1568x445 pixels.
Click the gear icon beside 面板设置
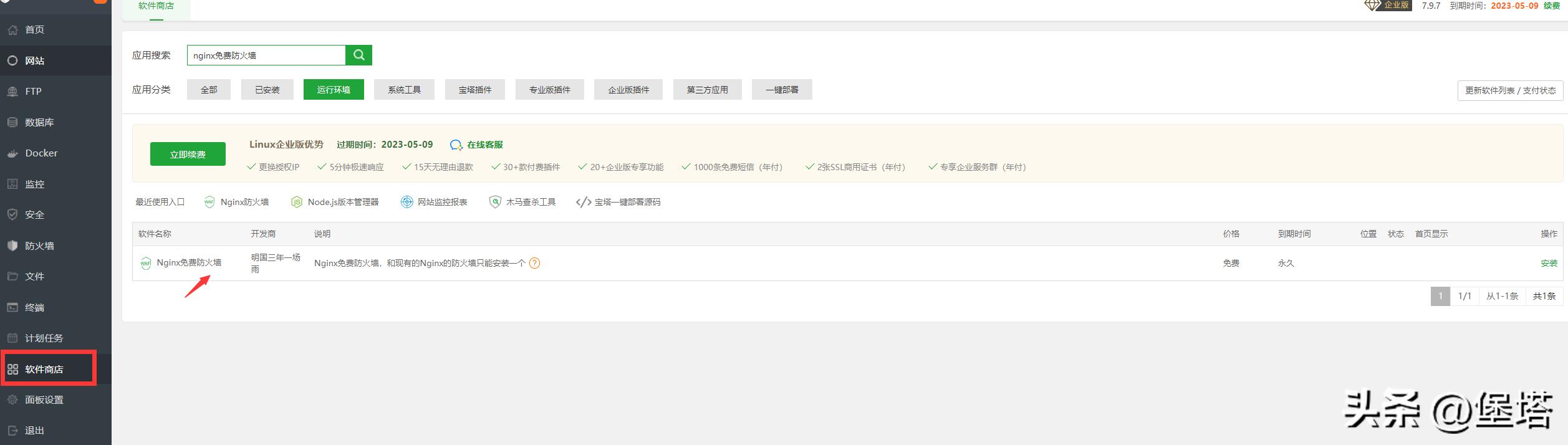pyautogui.click(x=12, y=400)
